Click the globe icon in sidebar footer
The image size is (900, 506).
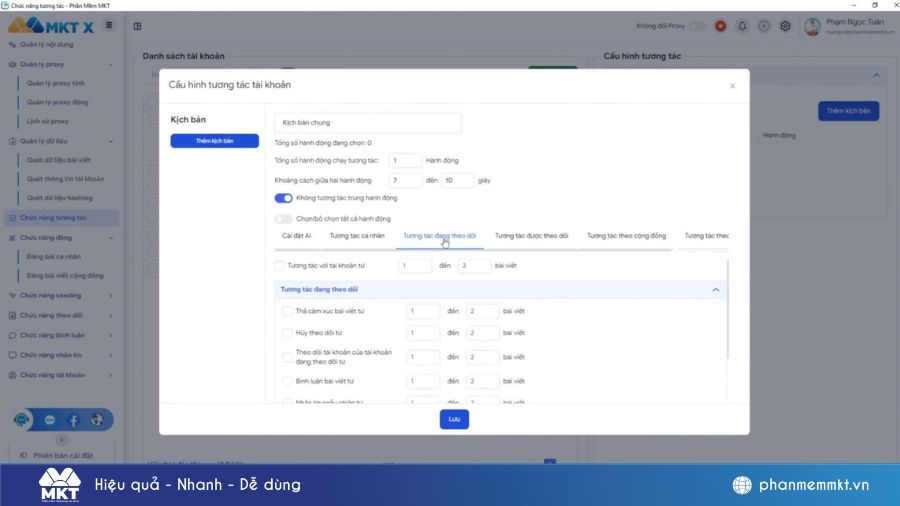pyautogui.click(x=97, y=420)
